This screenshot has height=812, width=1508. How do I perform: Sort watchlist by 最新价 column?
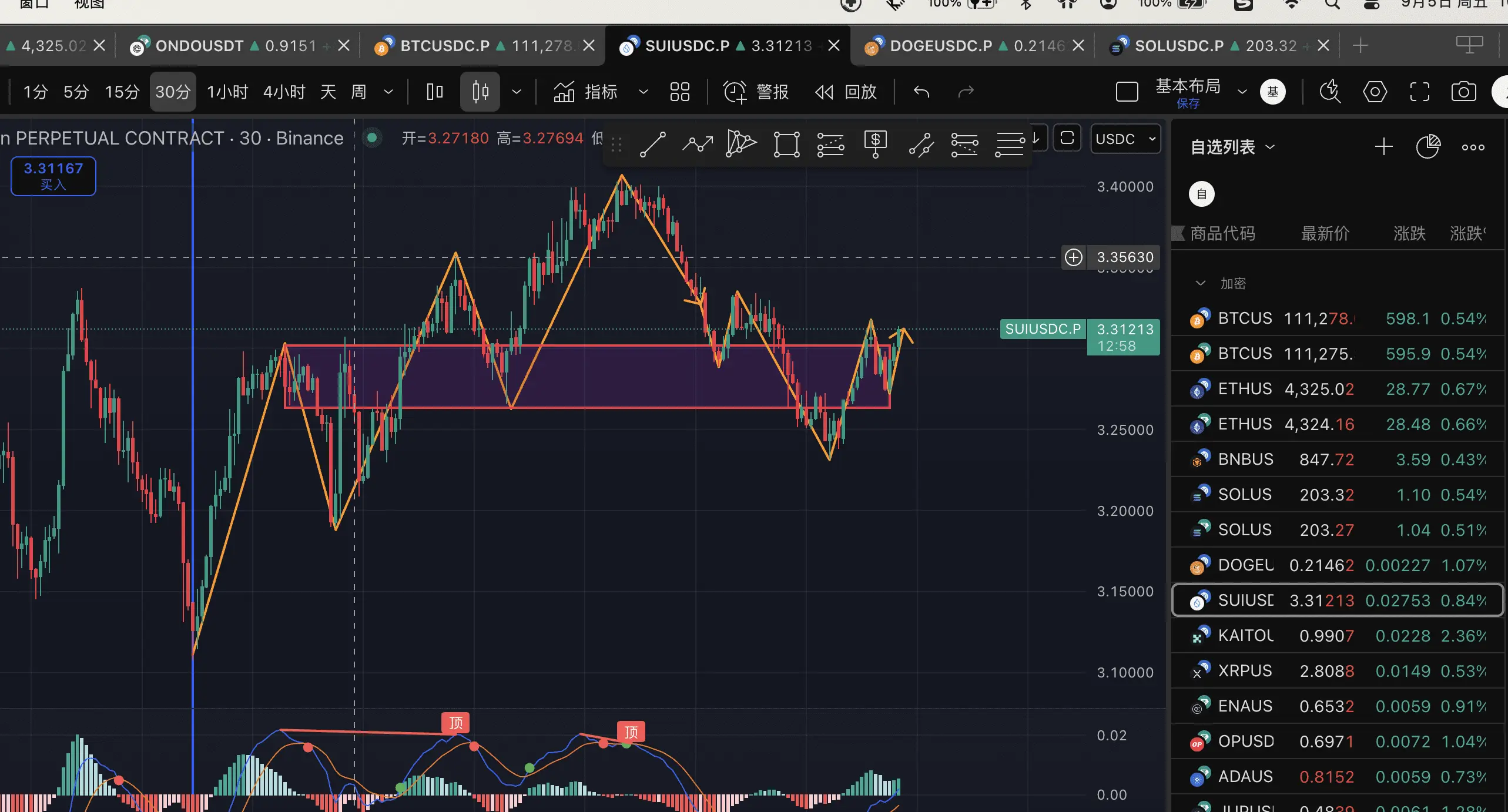pos(1325,234)
